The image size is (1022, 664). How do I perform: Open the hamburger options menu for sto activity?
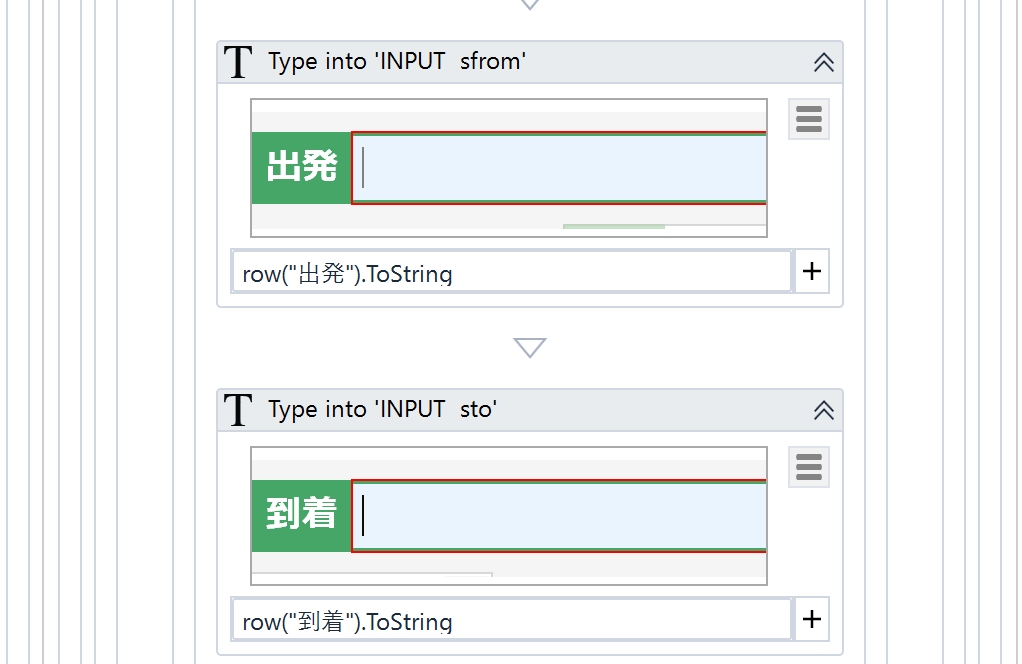pos(809,467)
